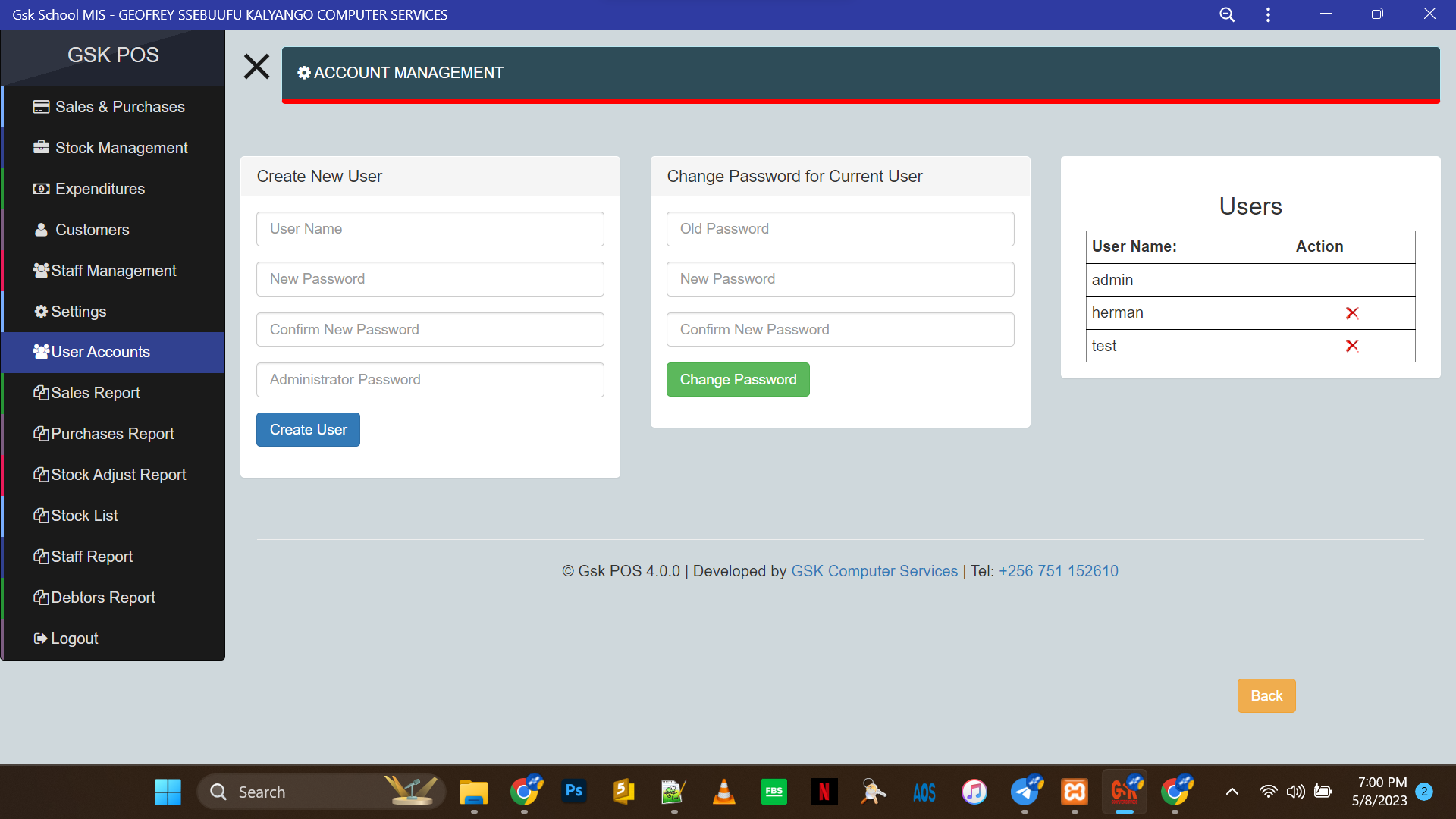Open Staff Management sidebar item

point(112,271)
